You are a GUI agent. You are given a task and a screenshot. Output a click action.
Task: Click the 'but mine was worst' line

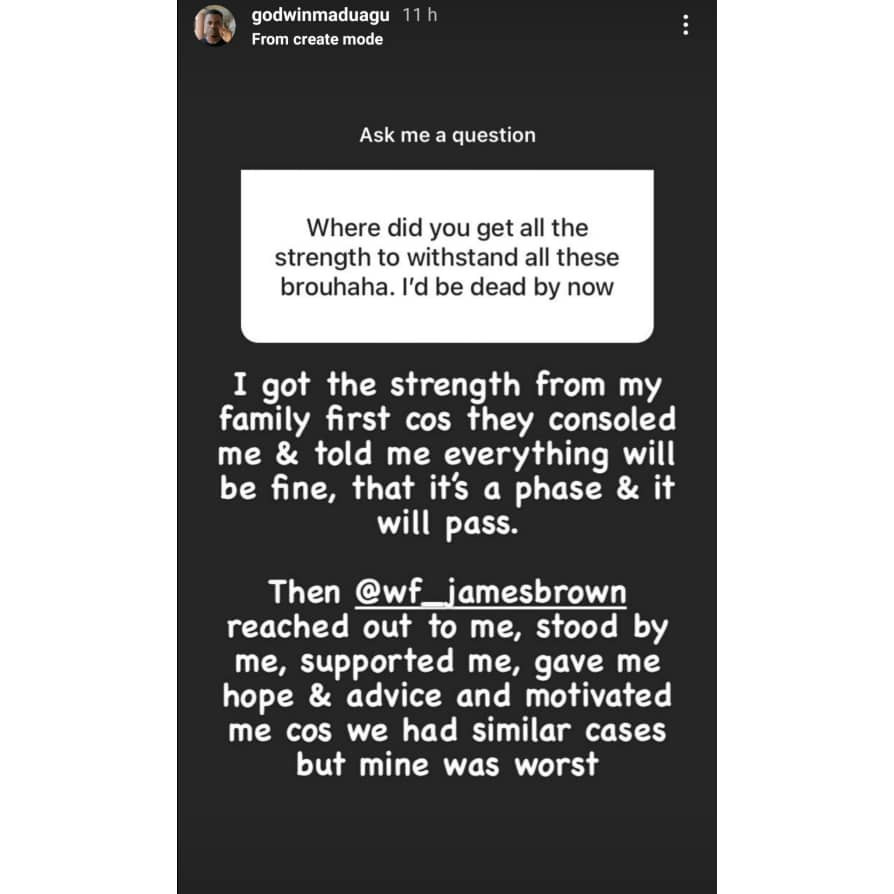tap(447, 765)
